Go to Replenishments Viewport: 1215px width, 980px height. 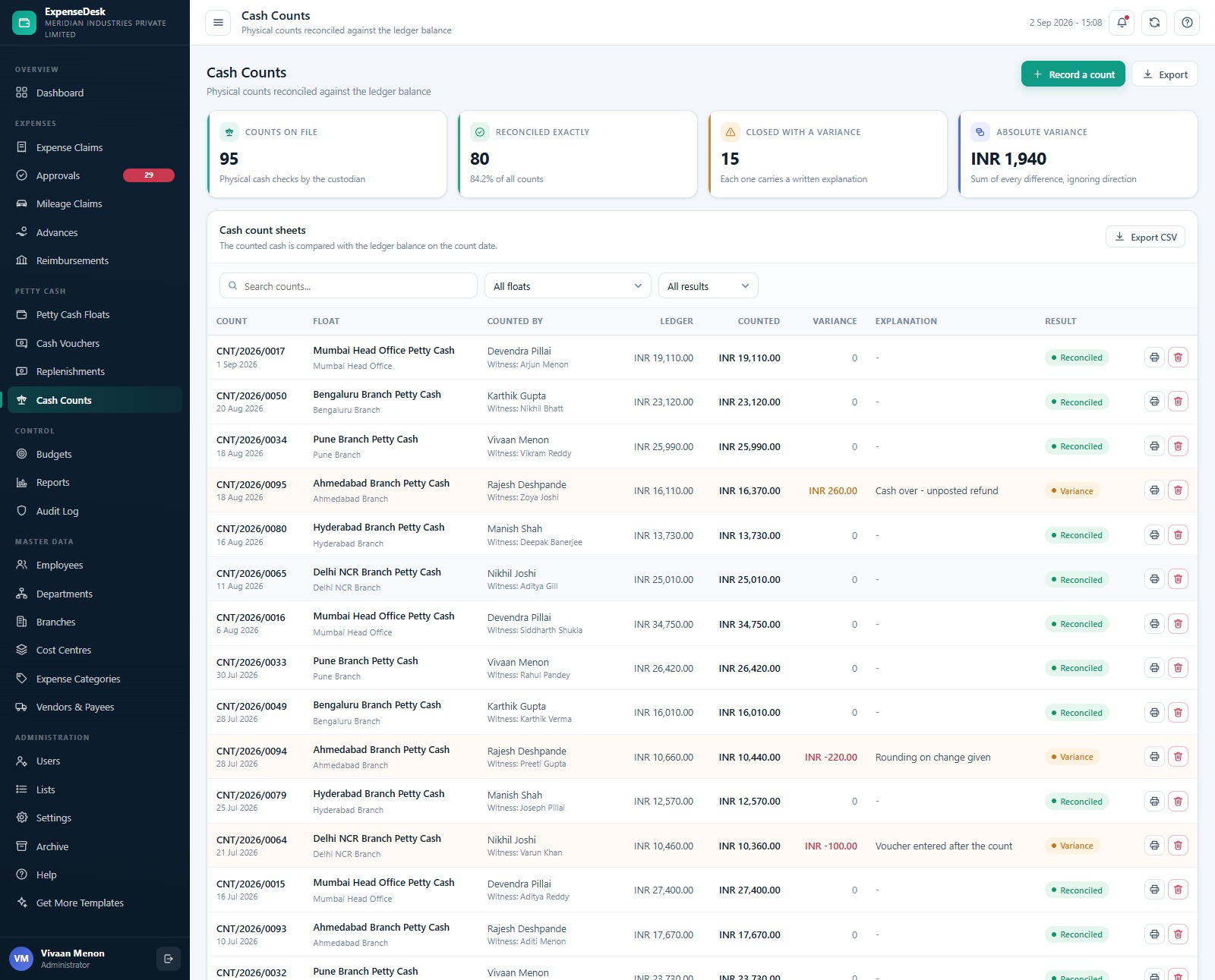(x=95, y=371)
